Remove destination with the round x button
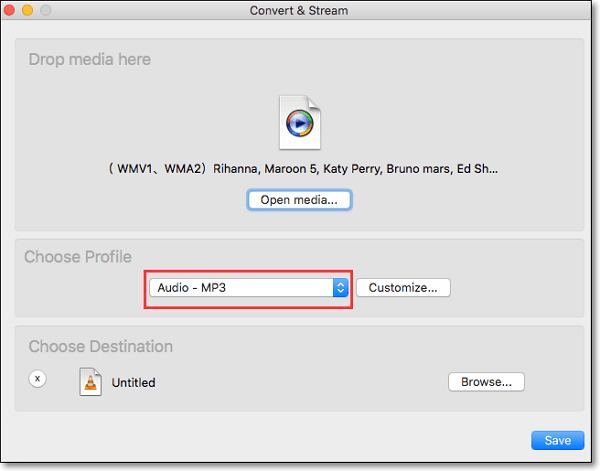 pyautogui.click(x=37, y=380)
